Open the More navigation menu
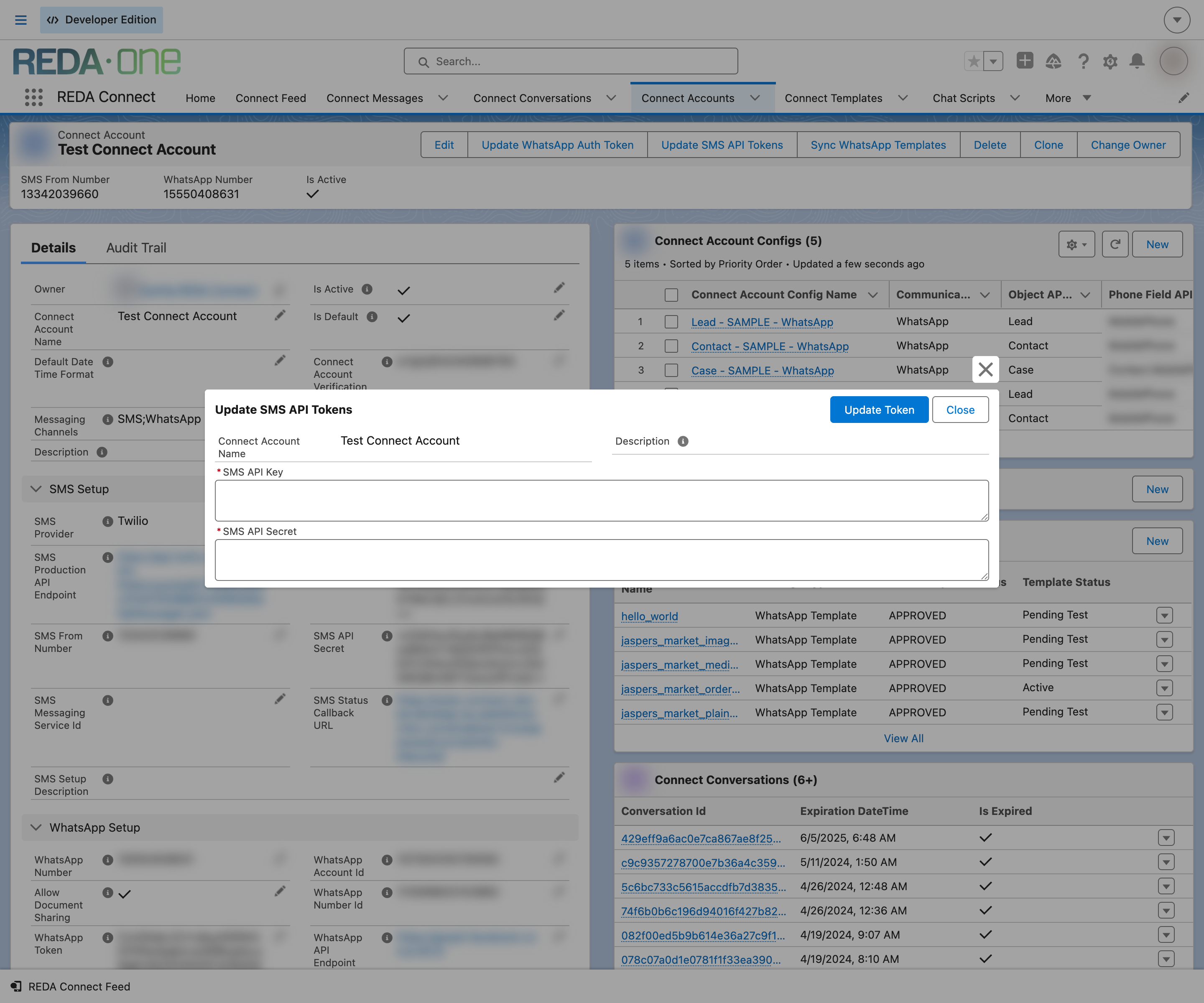Viewport: 1204px width, 1003px height. coord(1068,98)
